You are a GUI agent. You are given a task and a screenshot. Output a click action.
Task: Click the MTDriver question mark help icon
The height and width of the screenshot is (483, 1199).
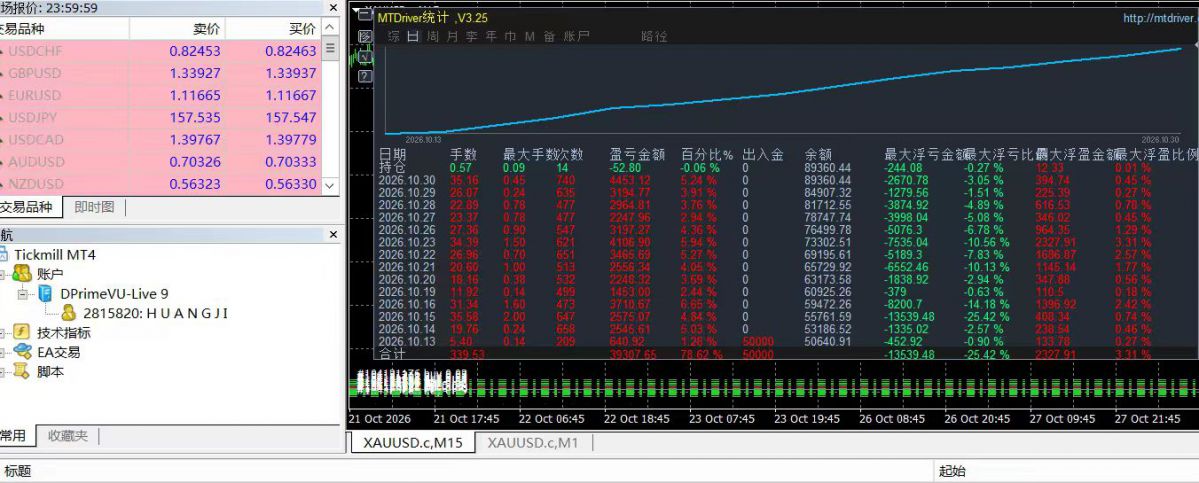pyautogui.click(x=365, y=76)
